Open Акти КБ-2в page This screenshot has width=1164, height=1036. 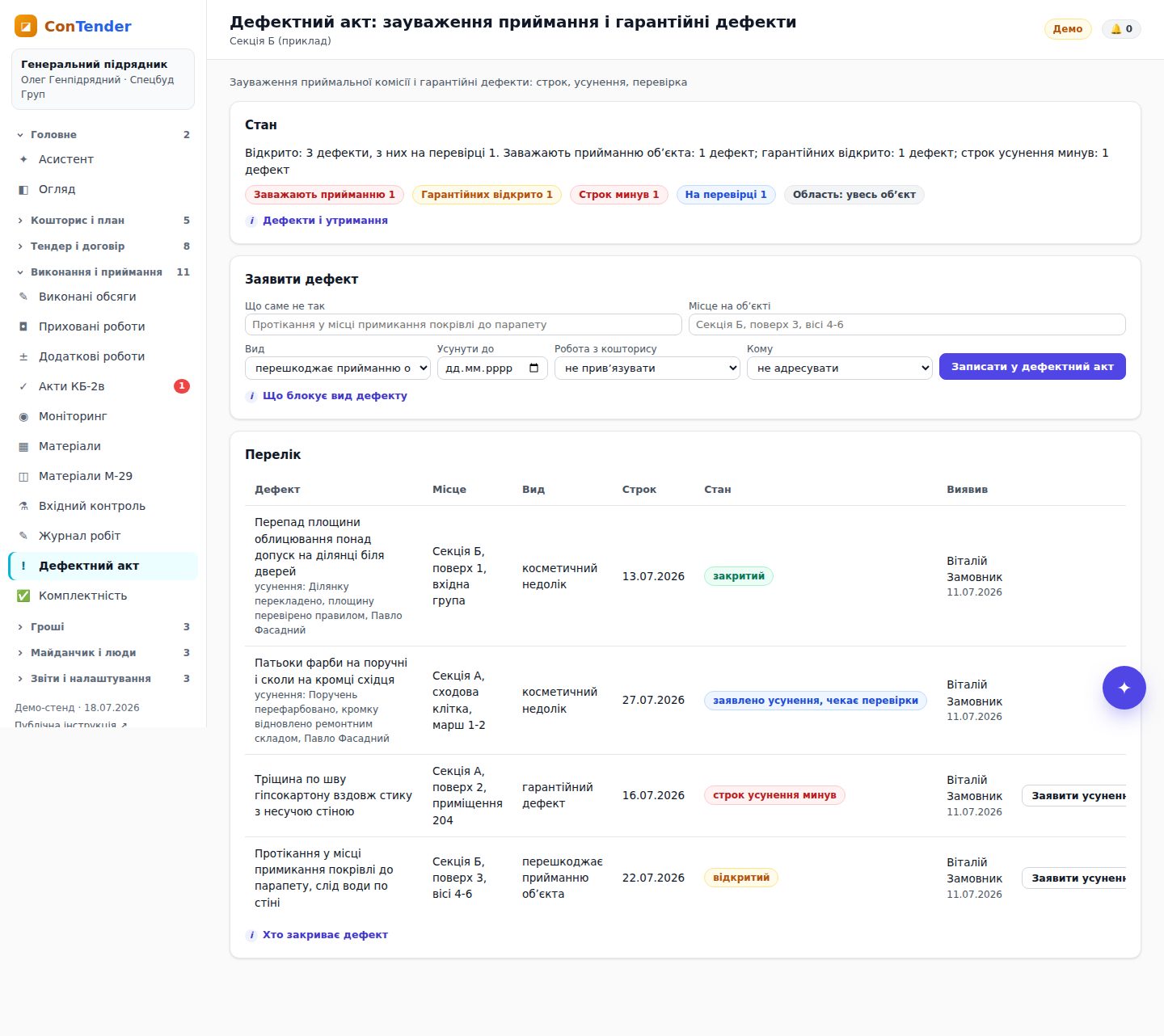103,386
